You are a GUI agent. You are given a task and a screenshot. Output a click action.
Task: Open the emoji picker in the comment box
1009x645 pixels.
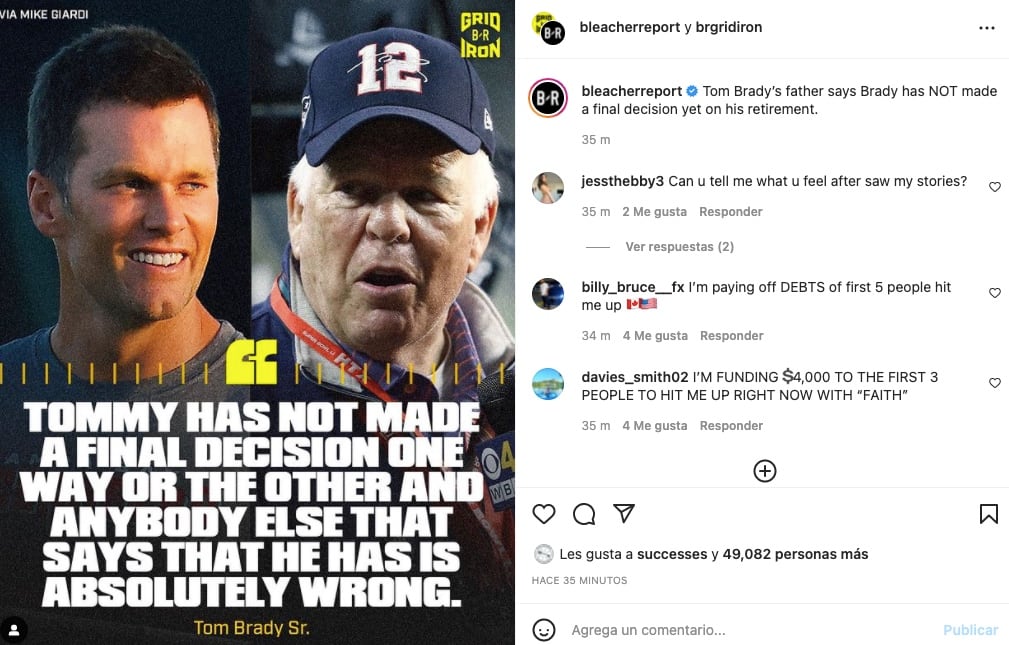coord(543,630)
